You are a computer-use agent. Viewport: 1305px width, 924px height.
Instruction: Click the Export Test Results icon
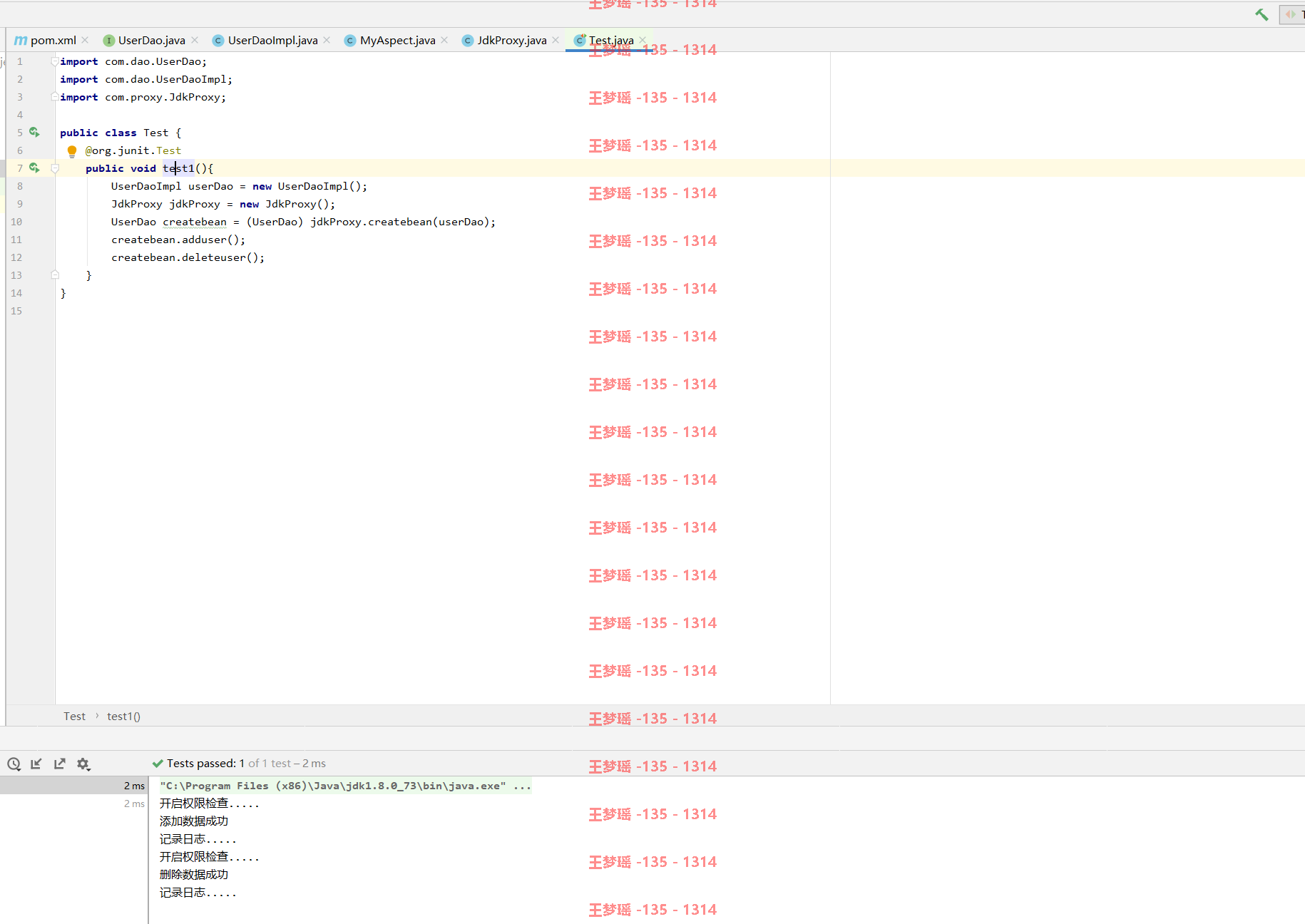click(x=60, y=764)
